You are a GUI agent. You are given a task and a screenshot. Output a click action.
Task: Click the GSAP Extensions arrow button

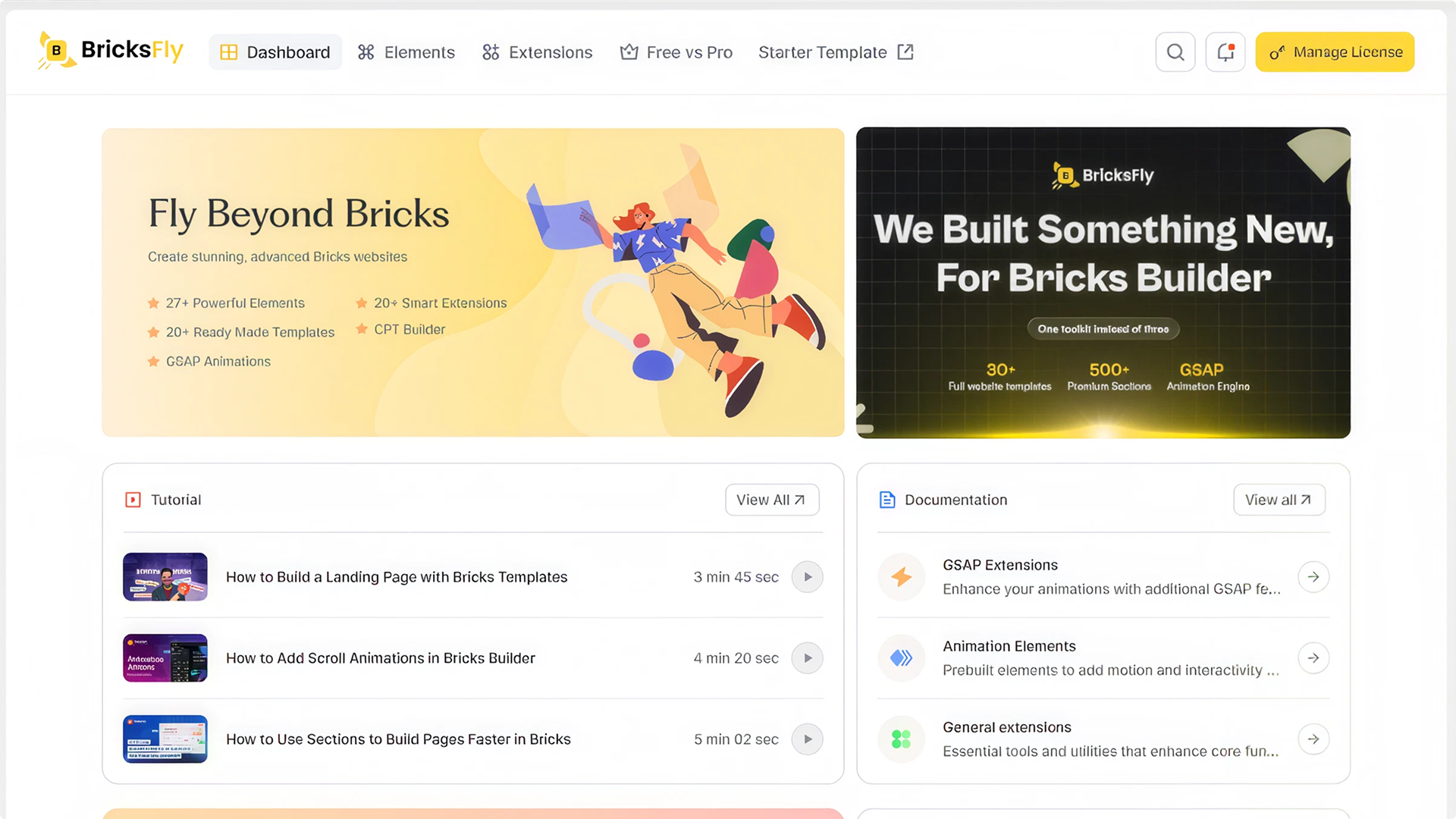click(x=1313, y=577)
